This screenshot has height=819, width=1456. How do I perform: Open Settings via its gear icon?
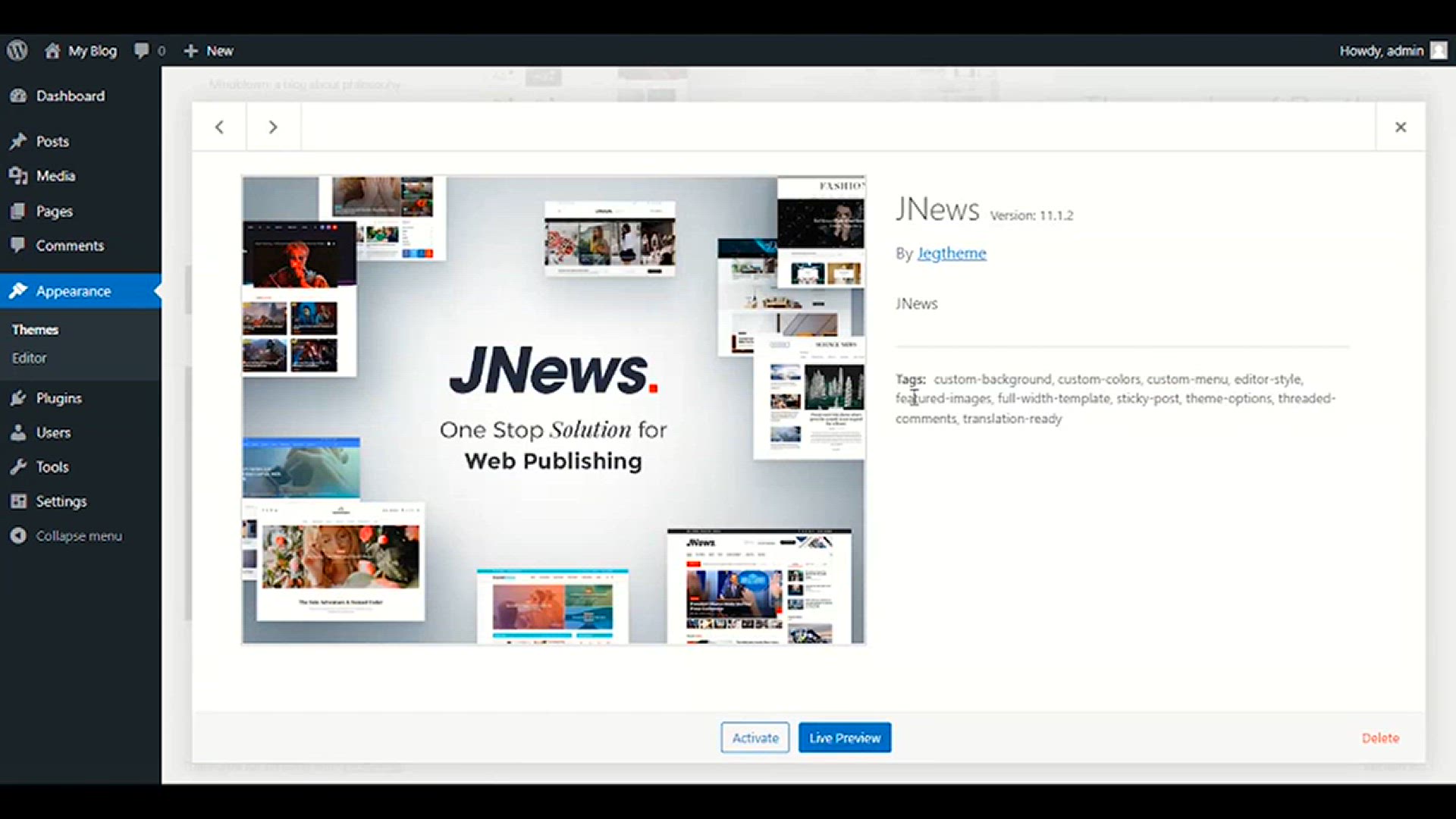[19, 500]
